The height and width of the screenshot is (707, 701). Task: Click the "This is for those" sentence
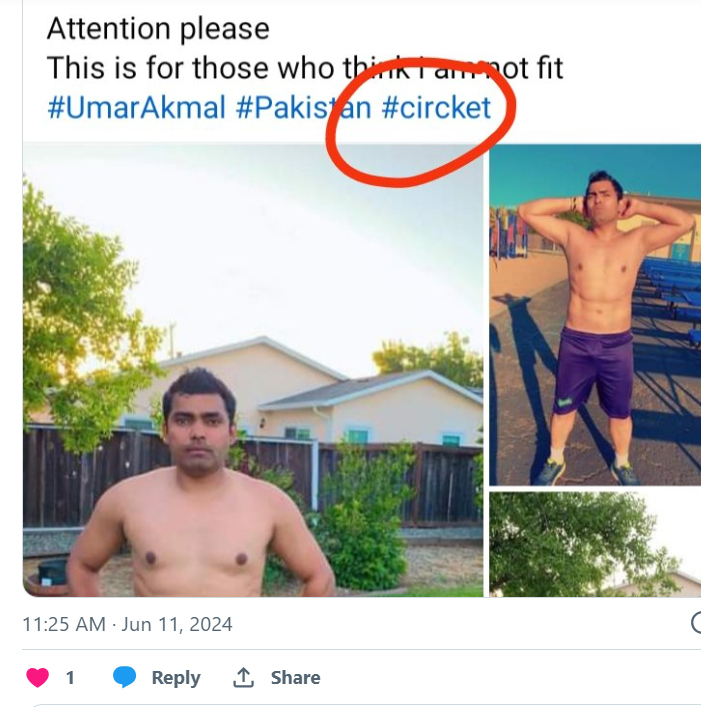click(x=305, y=68)
